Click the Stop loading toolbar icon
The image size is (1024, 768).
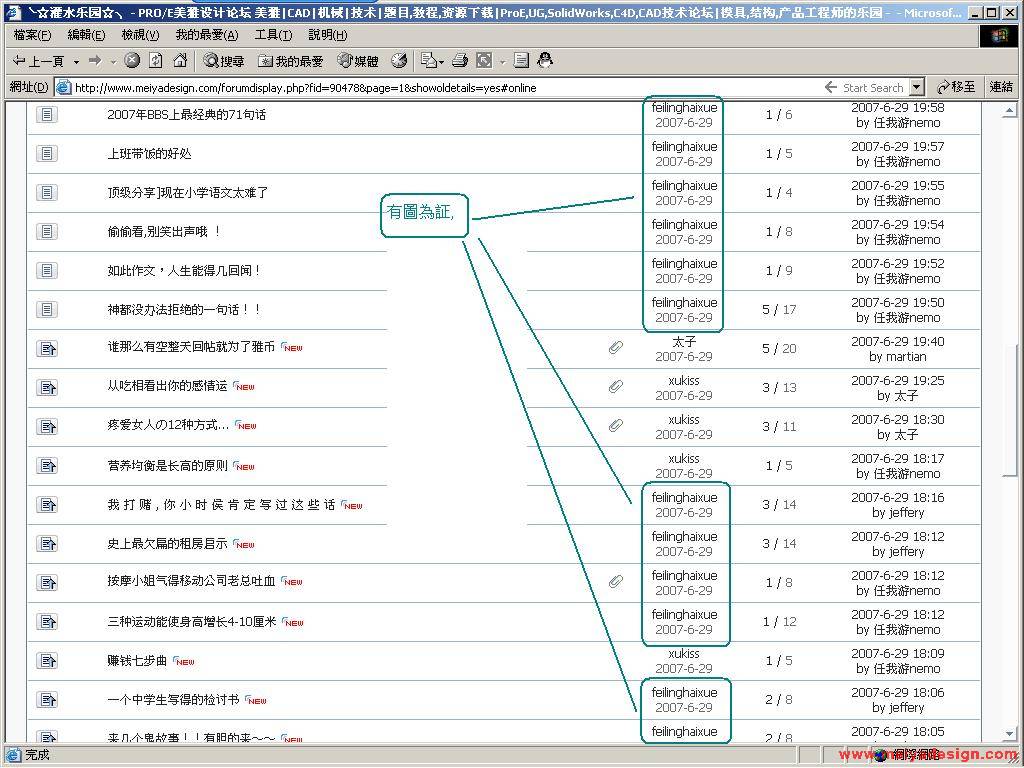(132, 61)
